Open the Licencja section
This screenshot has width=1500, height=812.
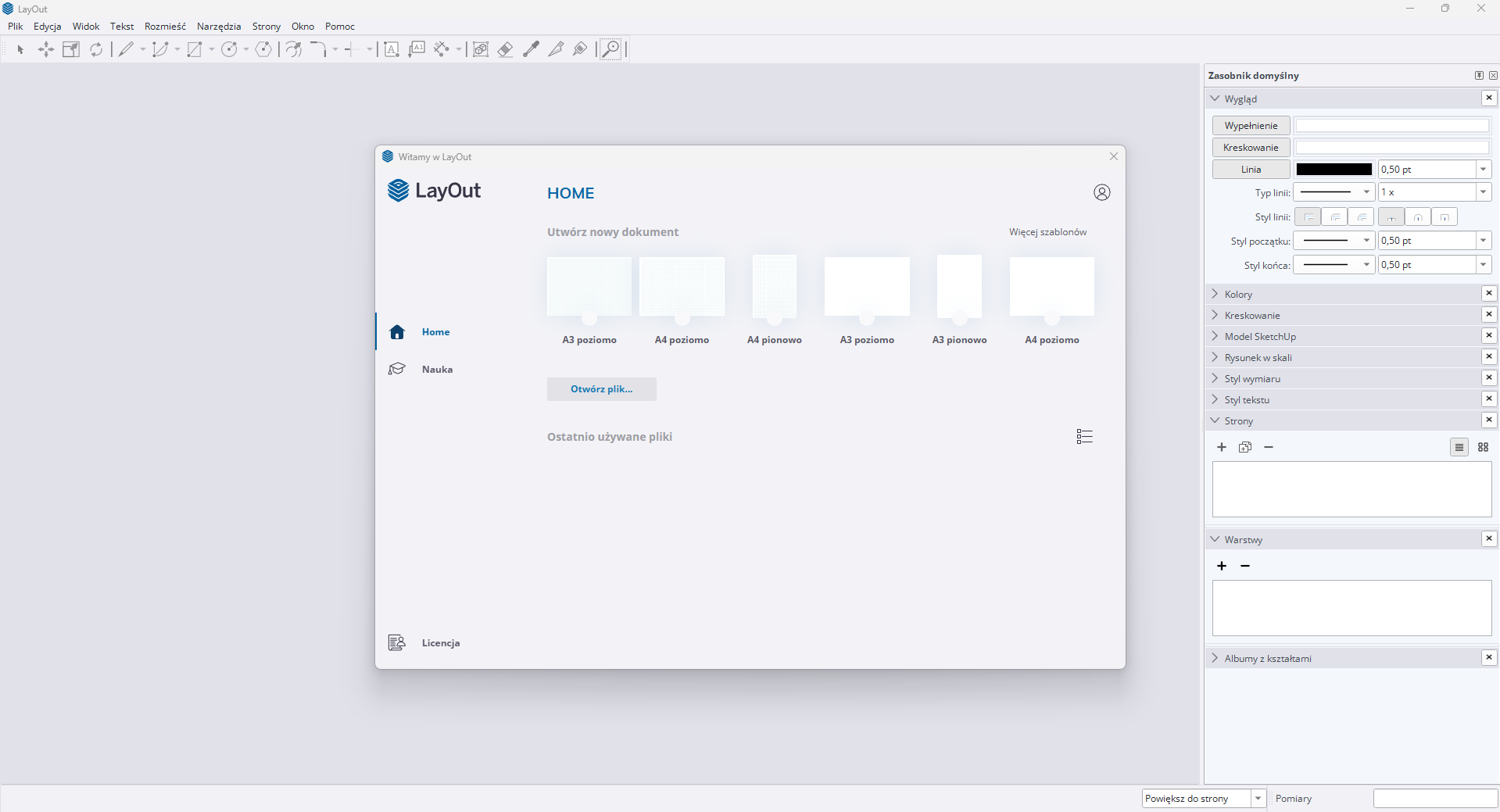(440, 642)
